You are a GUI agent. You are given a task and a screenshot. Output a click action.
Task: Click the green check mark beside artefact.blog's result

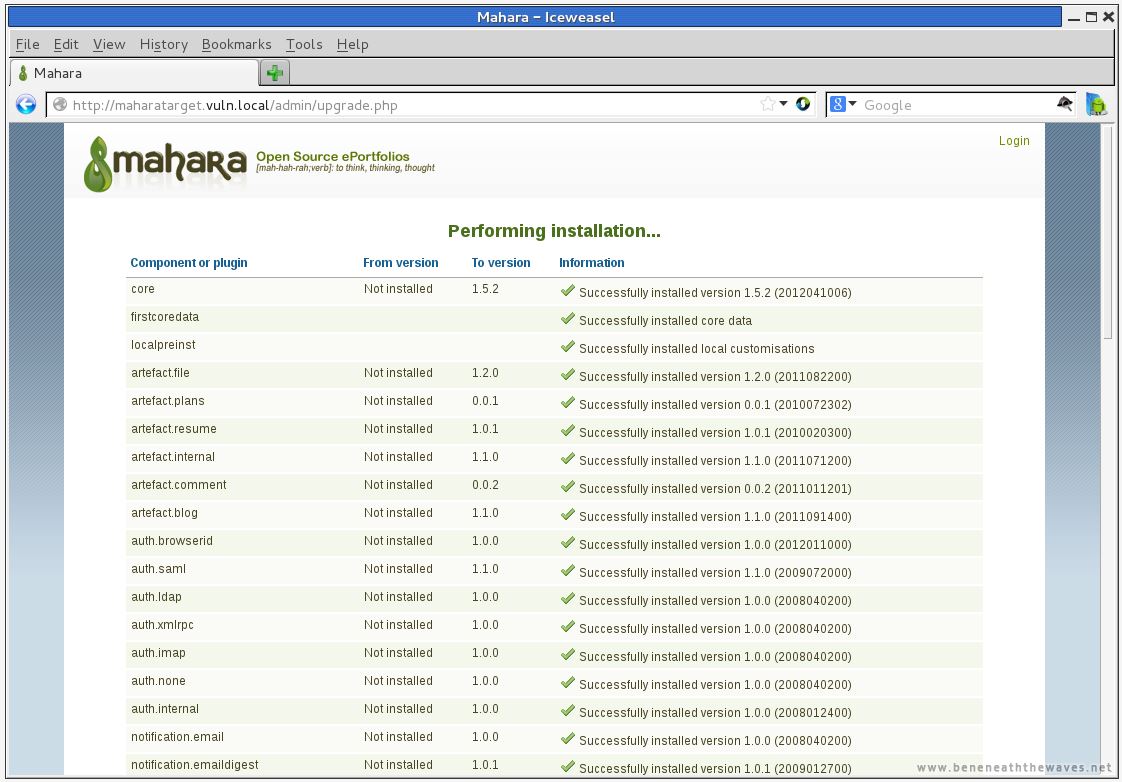[x=568, y=514]
